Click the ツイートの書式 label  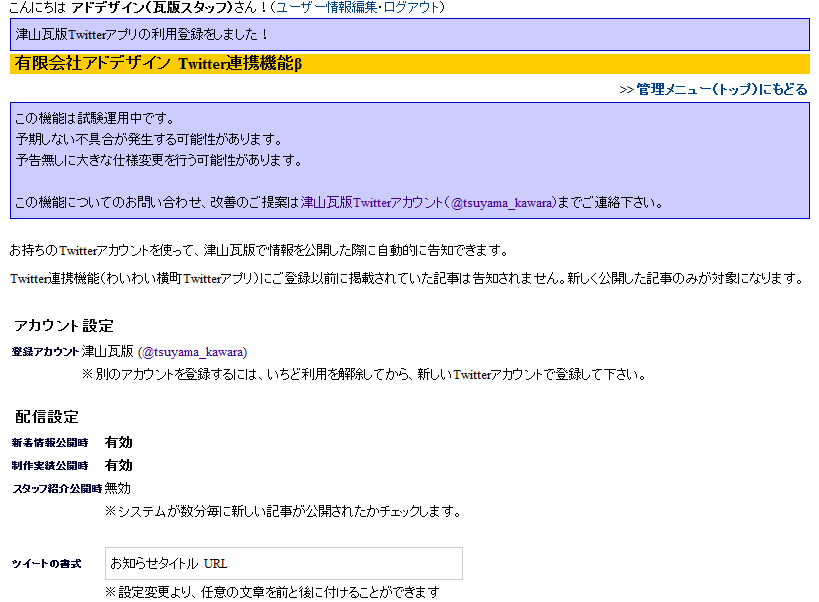(x=46, y=564)
